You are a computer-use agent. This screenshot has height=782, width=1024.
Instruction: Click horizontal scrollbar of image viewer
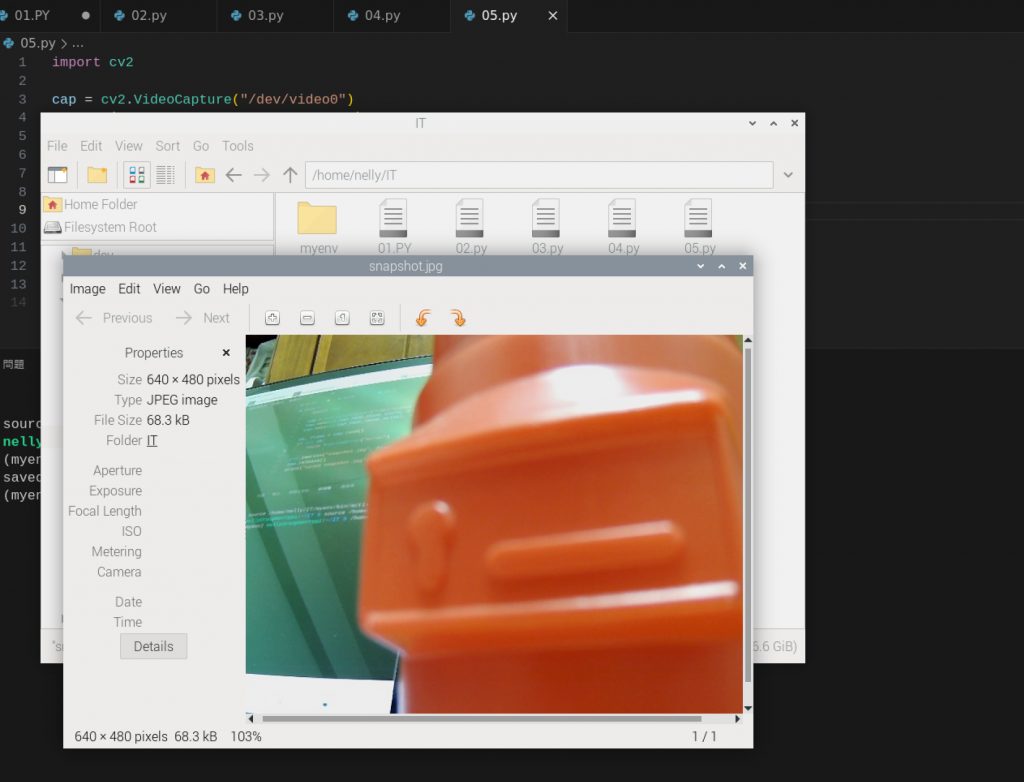(x=481, y=719)
